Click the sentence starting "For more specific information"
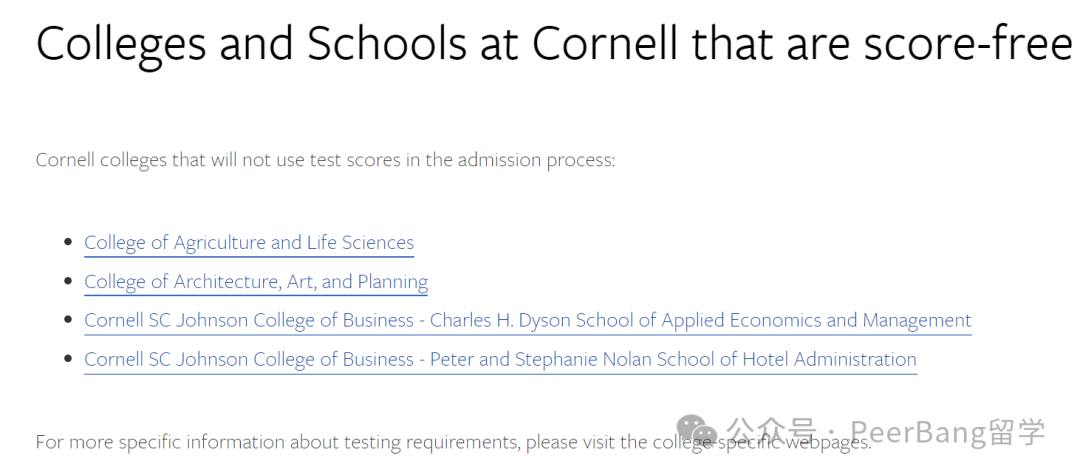Screen dimensions: 1080x475 coord(454,442)
